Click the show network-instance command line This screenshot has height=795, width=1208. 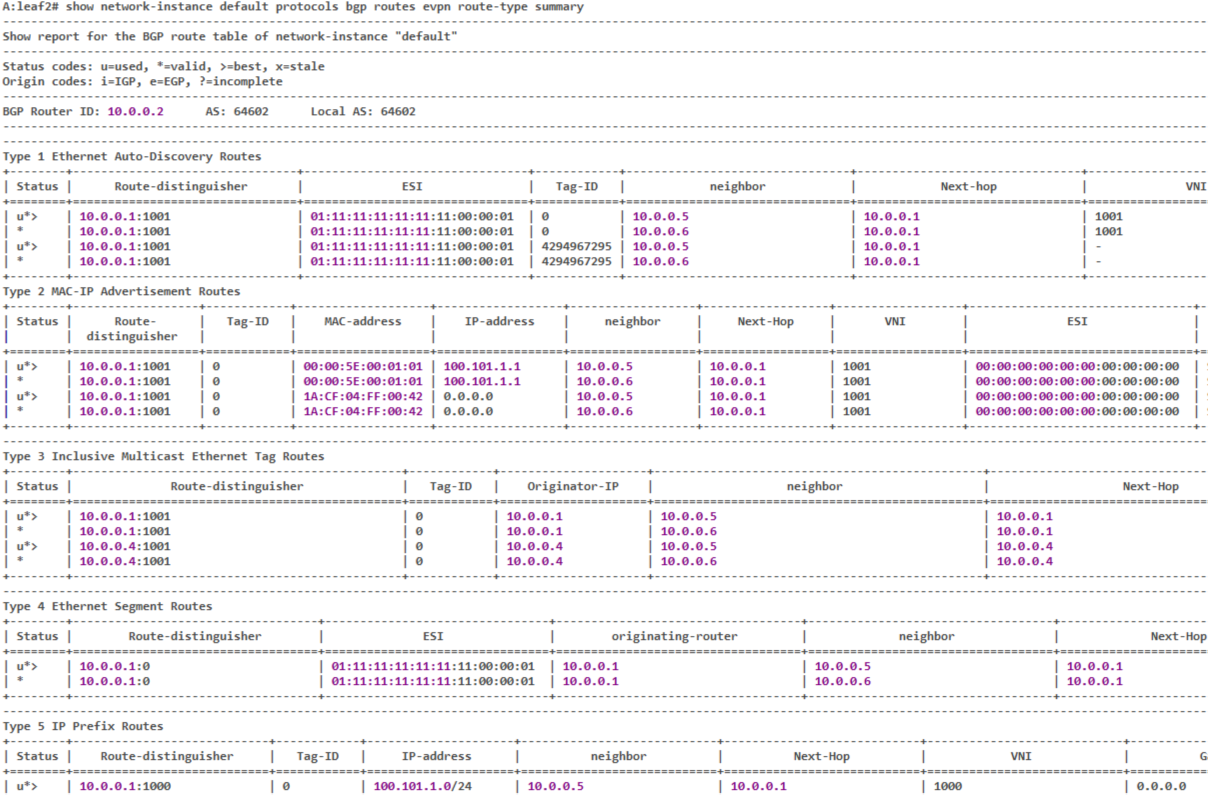pyautogui.click(x=293, y=7)
